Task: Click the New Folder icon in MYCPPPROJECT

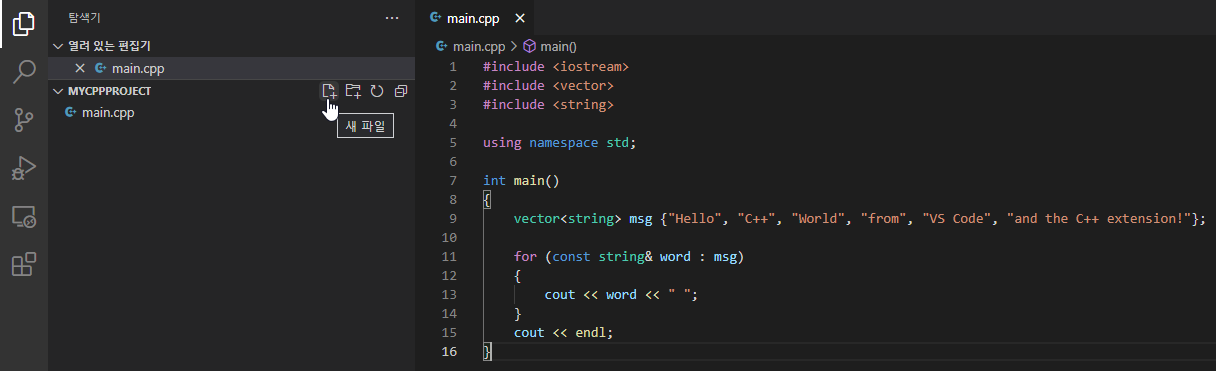Action: click(353, 91)
